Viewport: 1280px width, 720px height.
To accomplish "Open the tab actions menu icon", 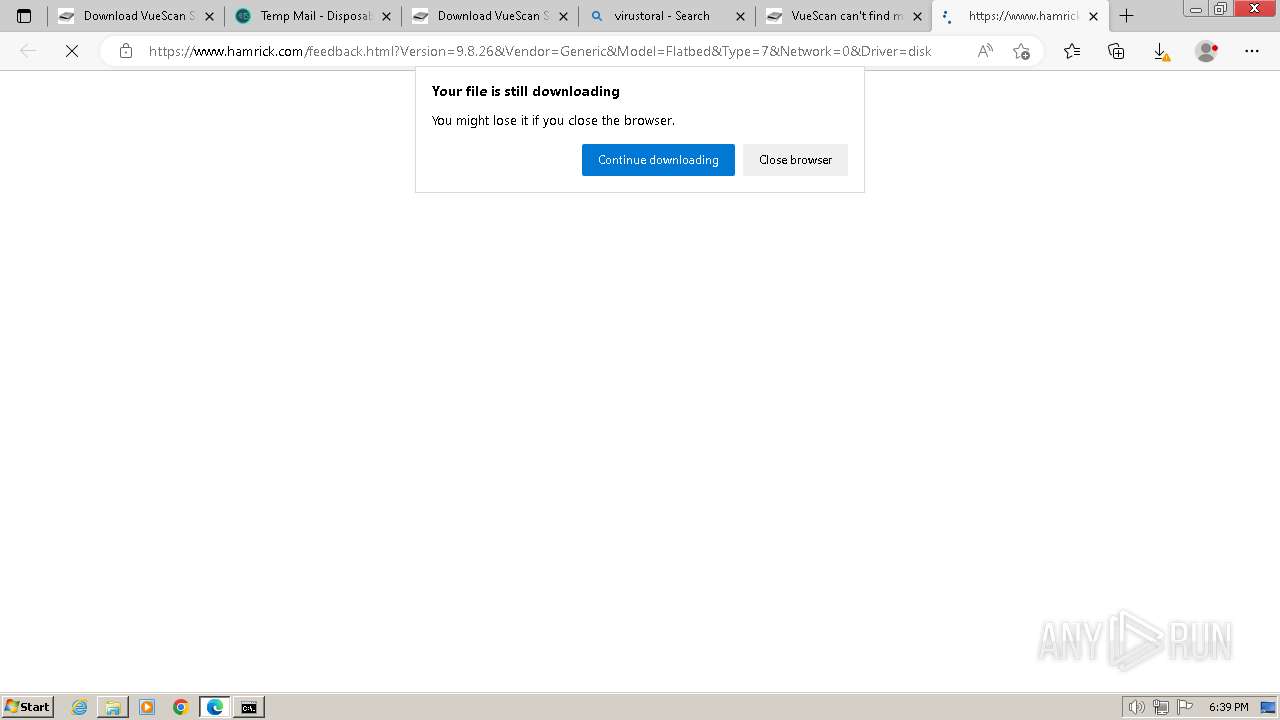I will 24,16.
